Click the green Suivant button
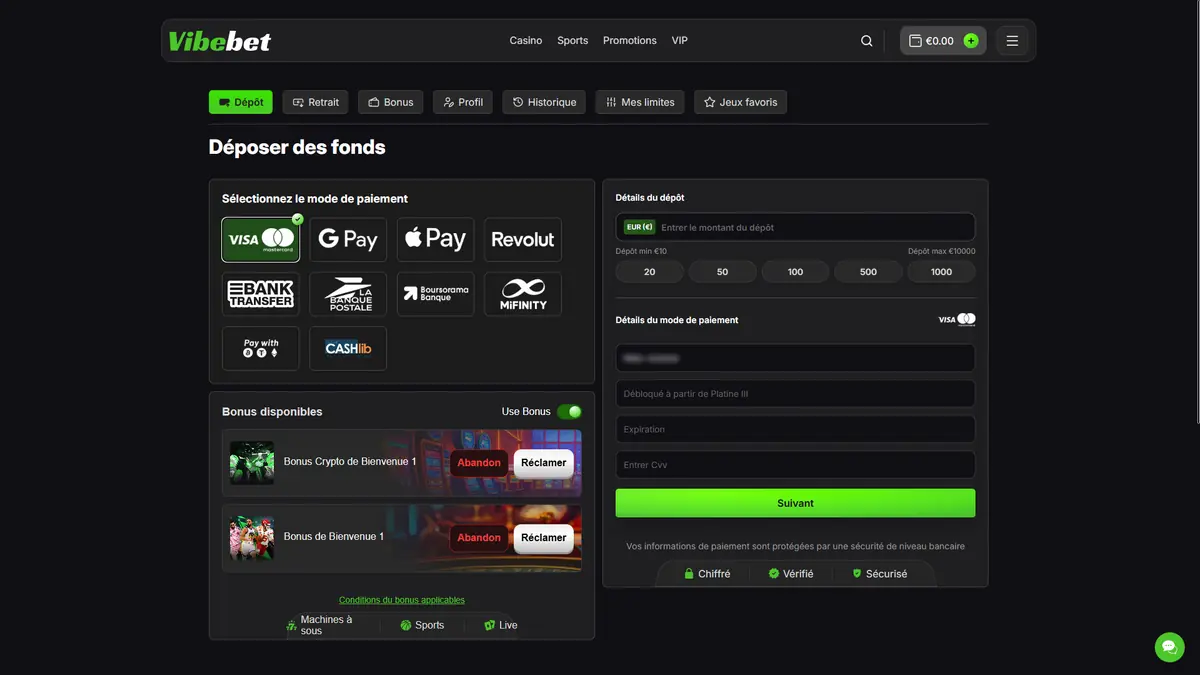This screenshot has height=675, width=1200. [x=795, y=503]
